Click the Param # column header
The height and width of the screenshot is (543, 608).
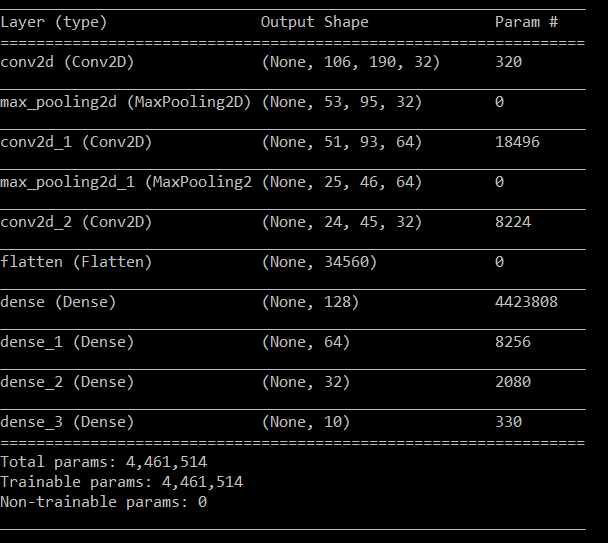pyautogui.click(x=526, y=22)
